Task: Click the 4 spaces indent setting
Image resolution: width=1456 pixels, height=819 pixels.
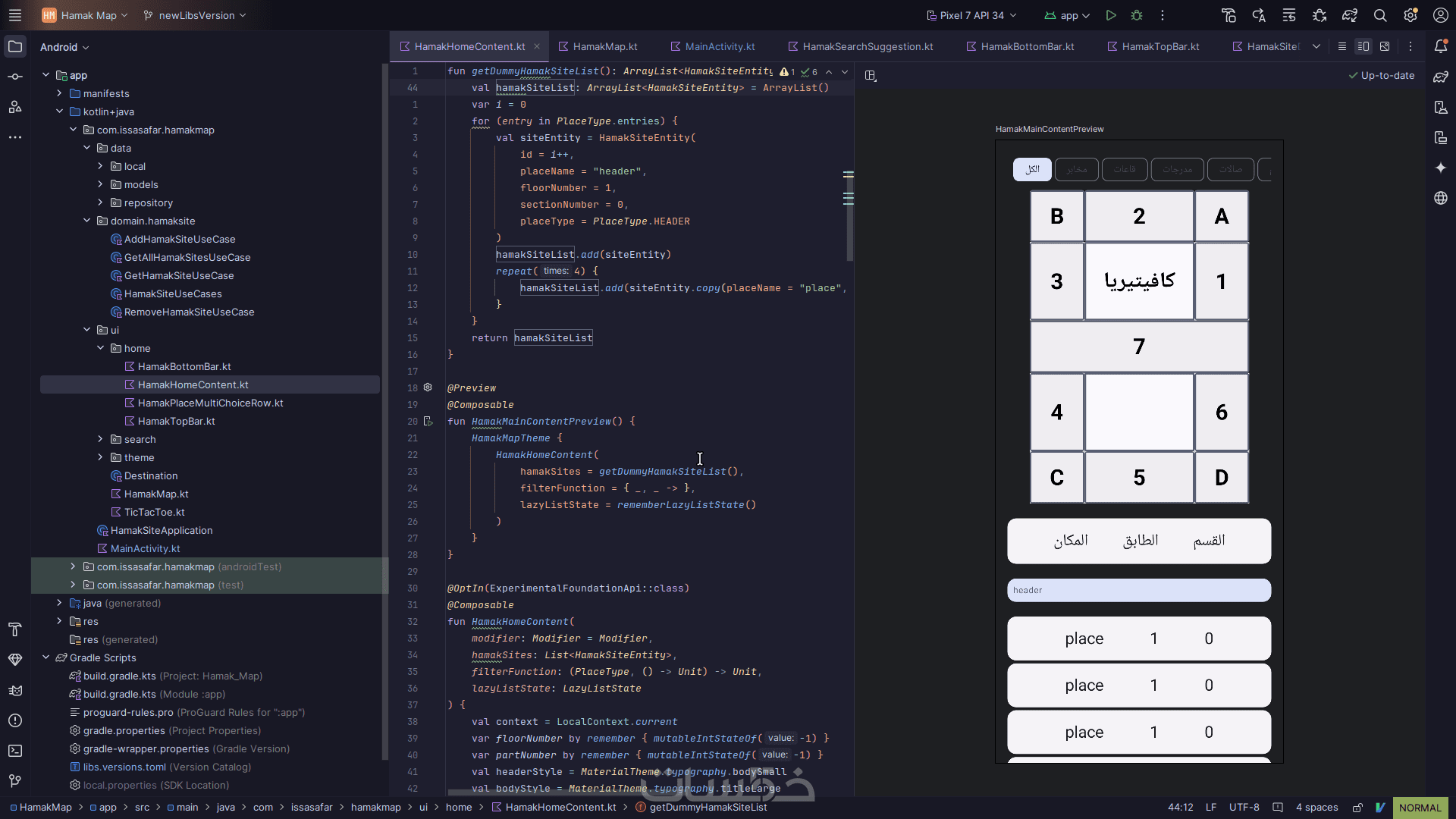Action: click(x=1316, y=807)
